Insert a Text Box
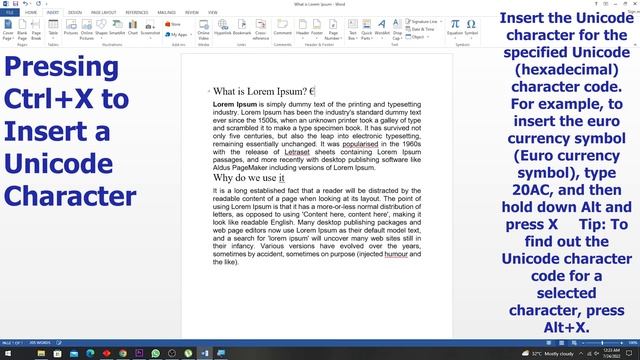Screen dimensions: 640x360 coord(353,30)
